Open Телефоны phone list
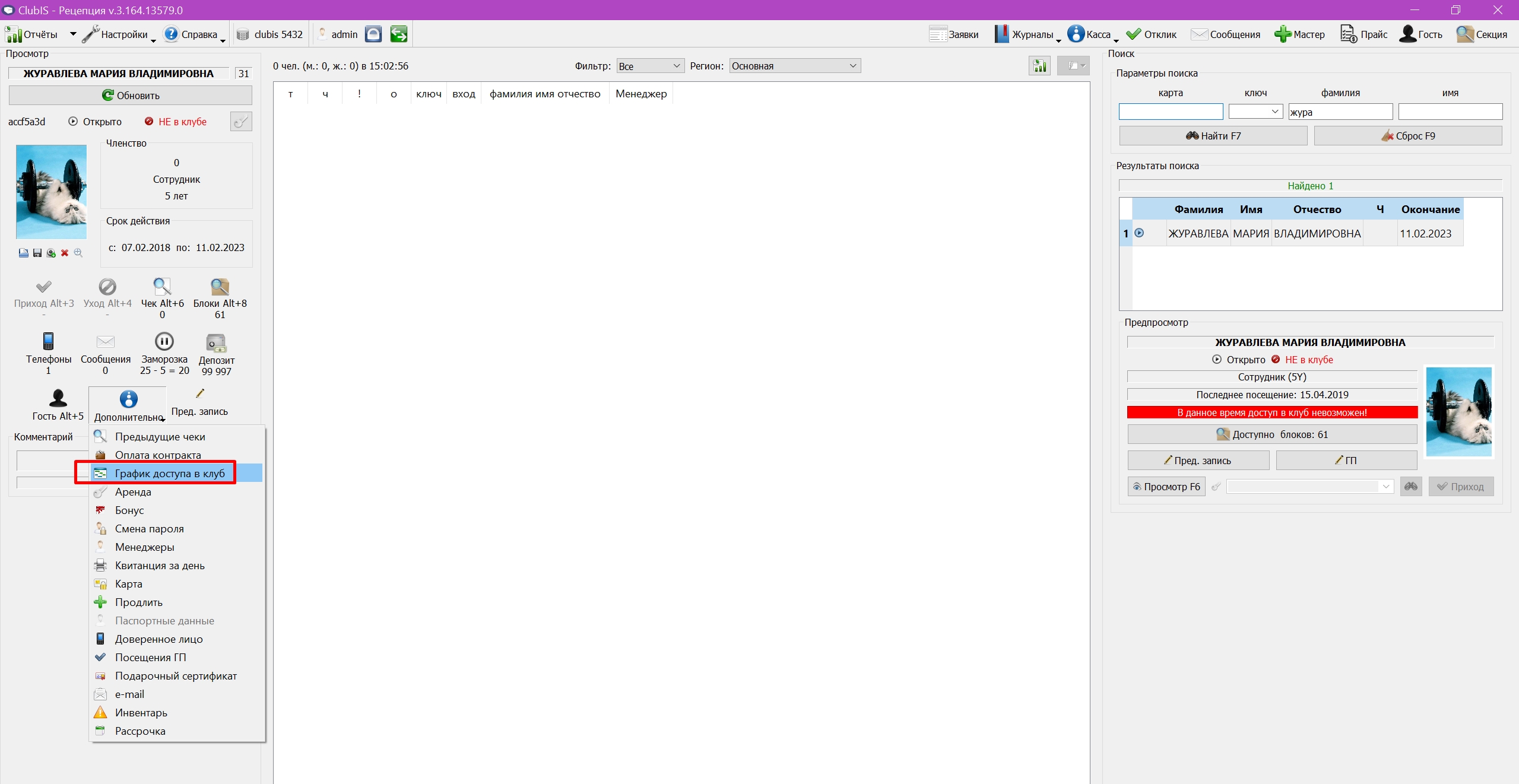 [x=49, y=354]
